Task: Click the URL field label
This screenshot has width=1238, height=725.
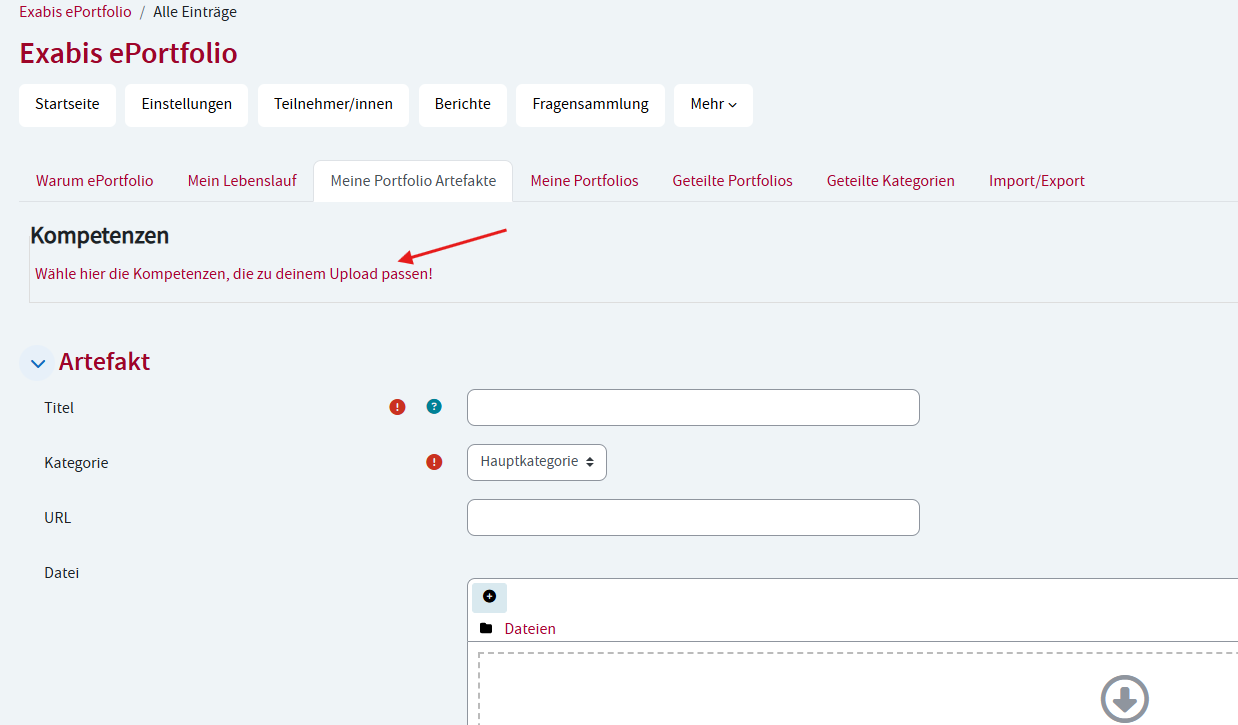Action: pyautogui.click(x=58, y=518)
